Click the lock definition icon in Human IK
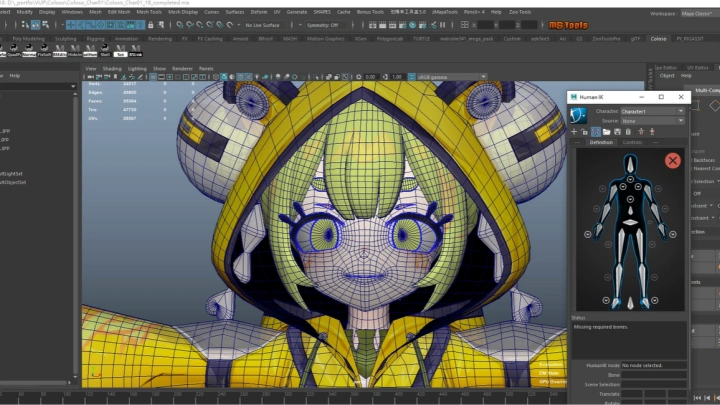 pyautogui.click(x=584, y=132)
